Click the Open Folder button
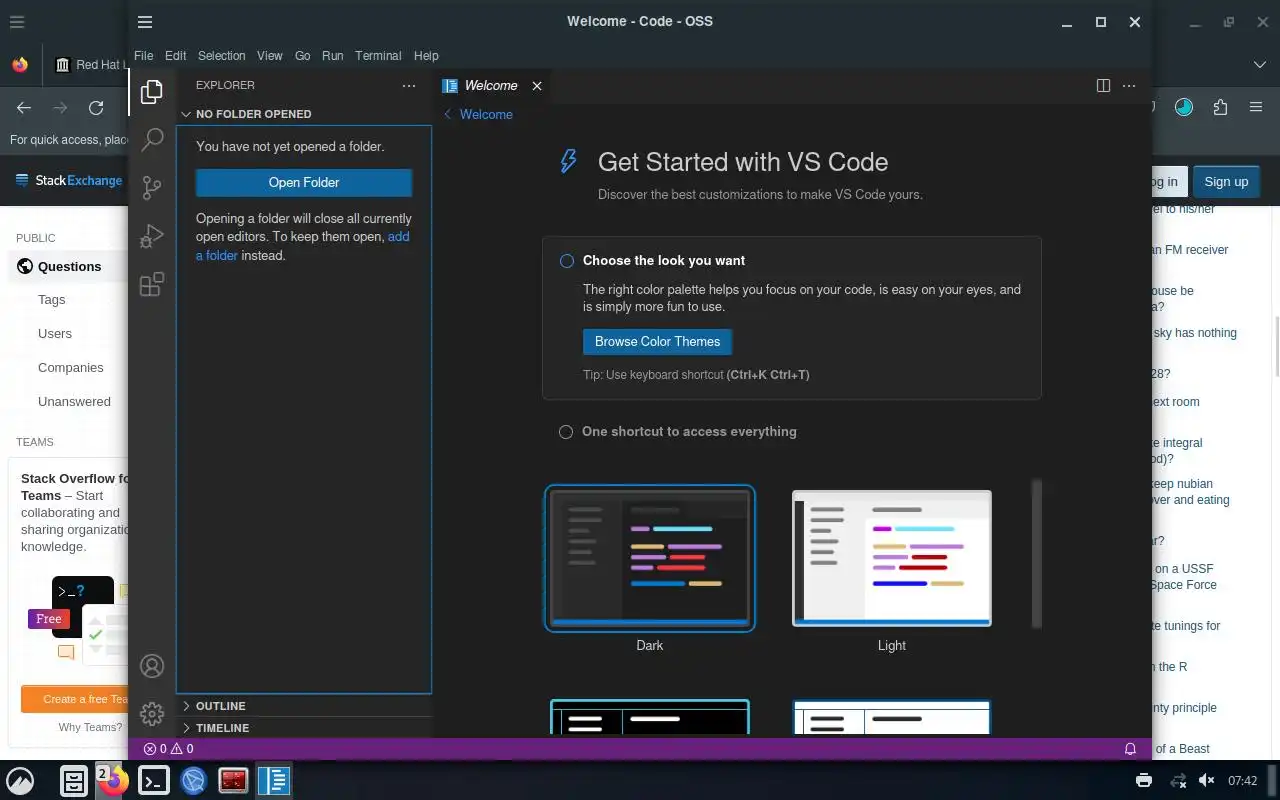 tap(304, 182)
